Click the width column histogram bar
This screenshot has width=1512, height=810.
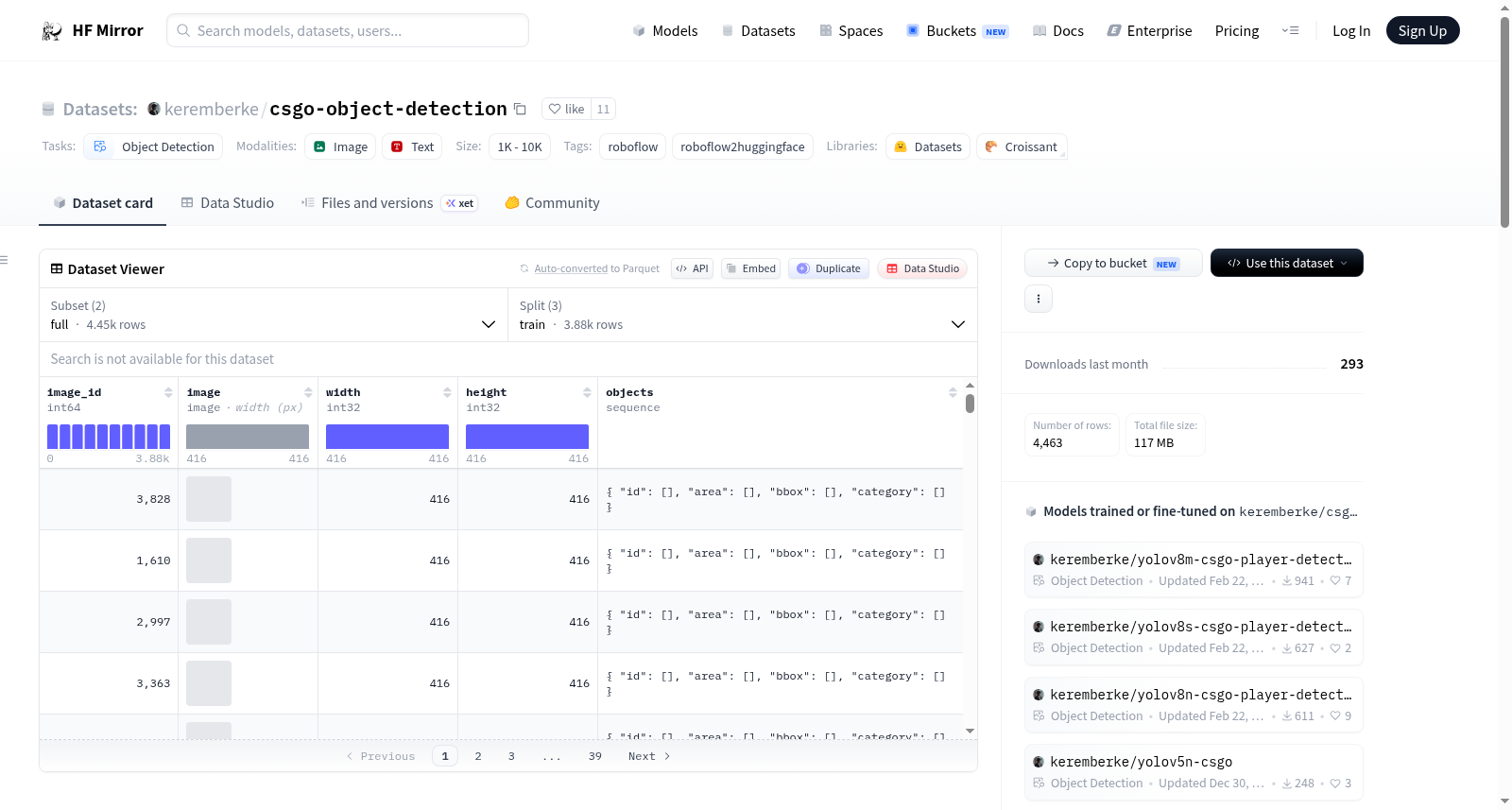[x=387, y=437]
